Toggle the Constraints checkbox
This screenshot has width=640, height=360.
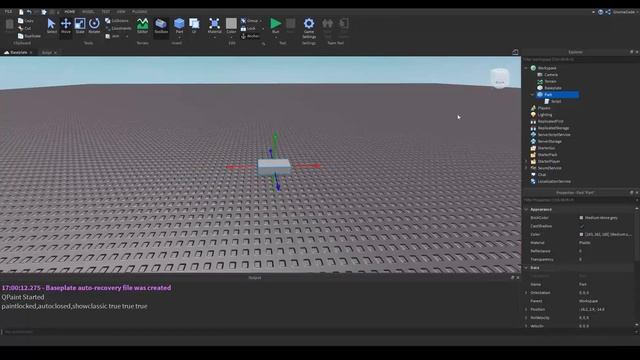[x=118, y=29]
